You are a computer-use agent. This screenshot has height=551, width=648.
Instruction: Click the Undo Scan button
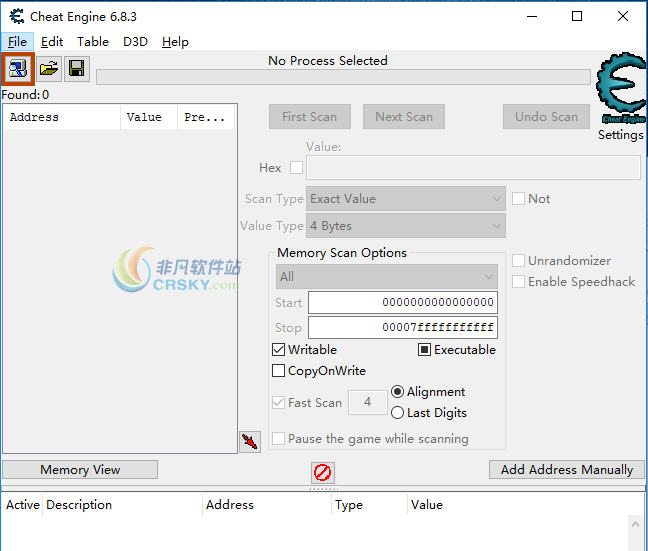pos(546,117)
